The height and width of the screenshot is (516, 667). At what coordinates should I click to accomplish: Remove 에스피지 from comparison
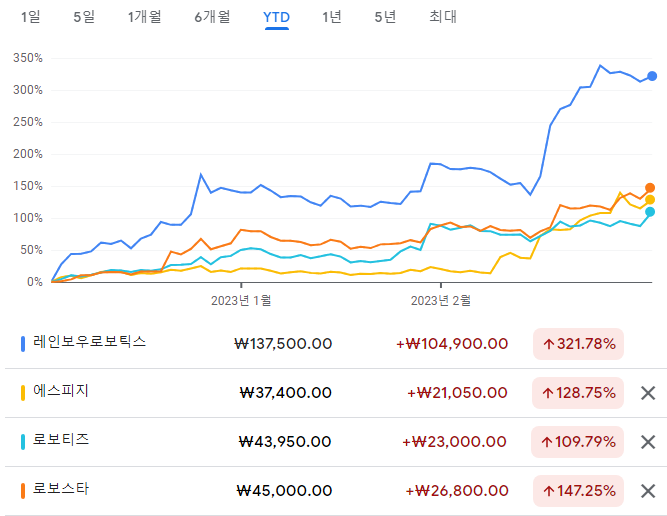pos(648,393)
